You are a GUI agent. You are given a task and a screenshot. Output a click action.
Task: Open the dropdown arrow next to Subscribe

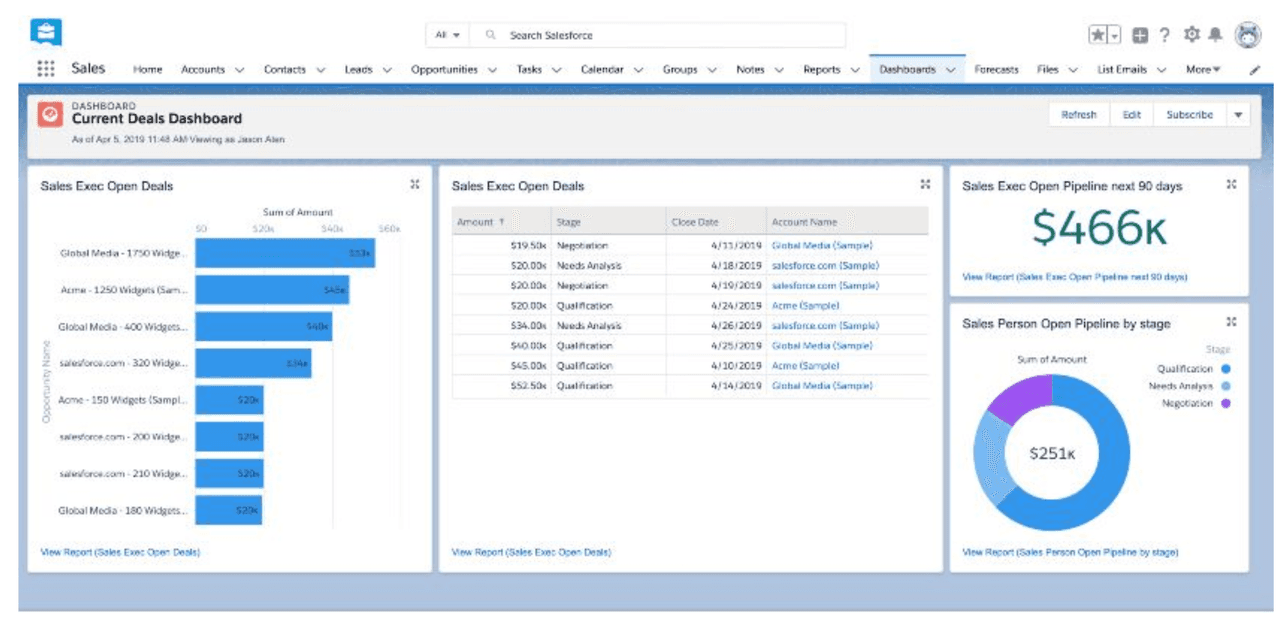click(1238, 115)
